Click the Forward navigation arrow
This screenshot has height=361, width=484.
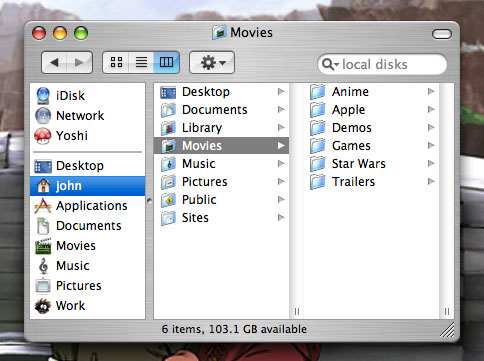80,62
